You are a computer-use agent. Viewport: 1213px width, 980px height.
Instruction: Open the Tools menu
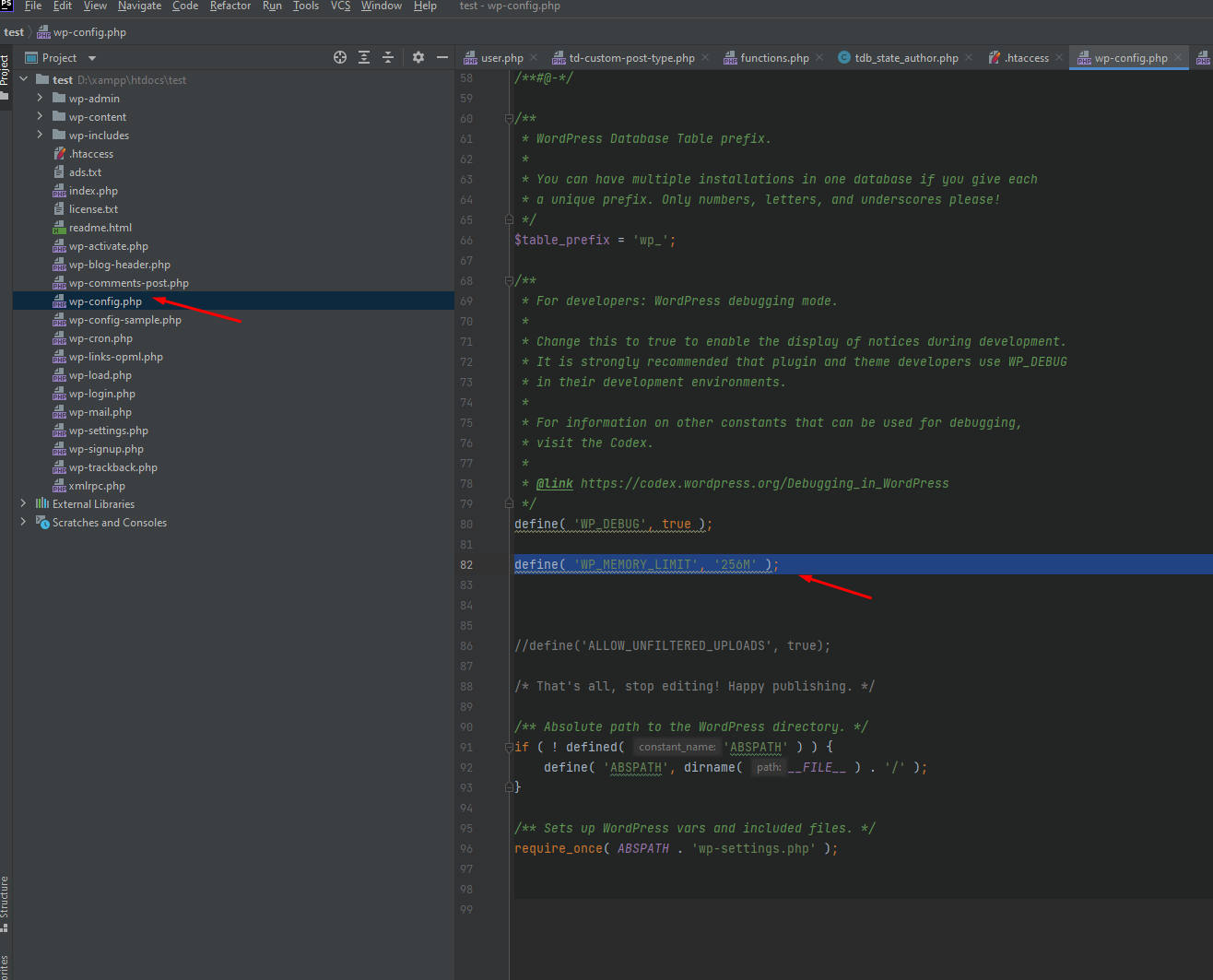(x=306, y=6)
